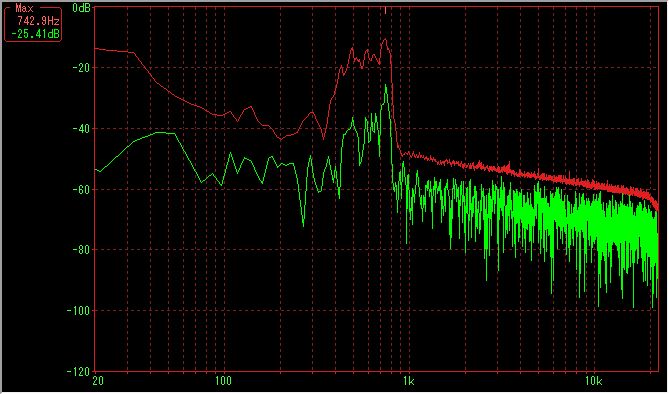The width and height of the screenshot is (669, 394).
Task: Click the peak marker tick above the graph
Action: pos(385,10)
